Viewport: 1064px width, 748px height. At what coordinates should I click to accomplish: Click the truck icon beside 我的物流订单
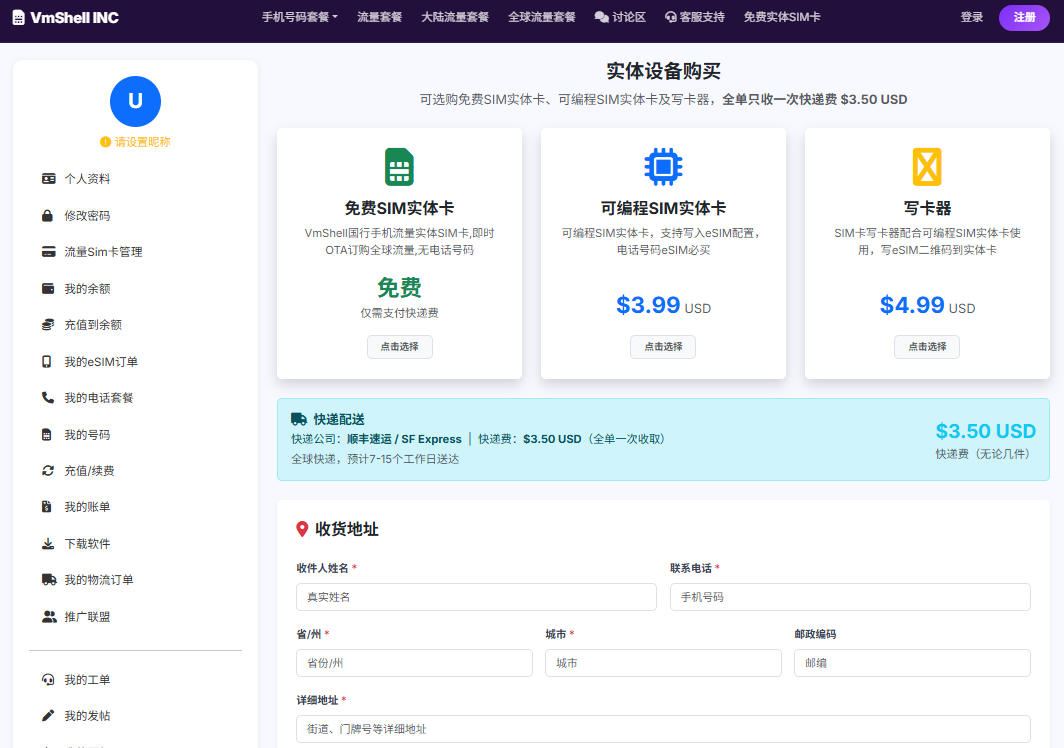(48, 580)
